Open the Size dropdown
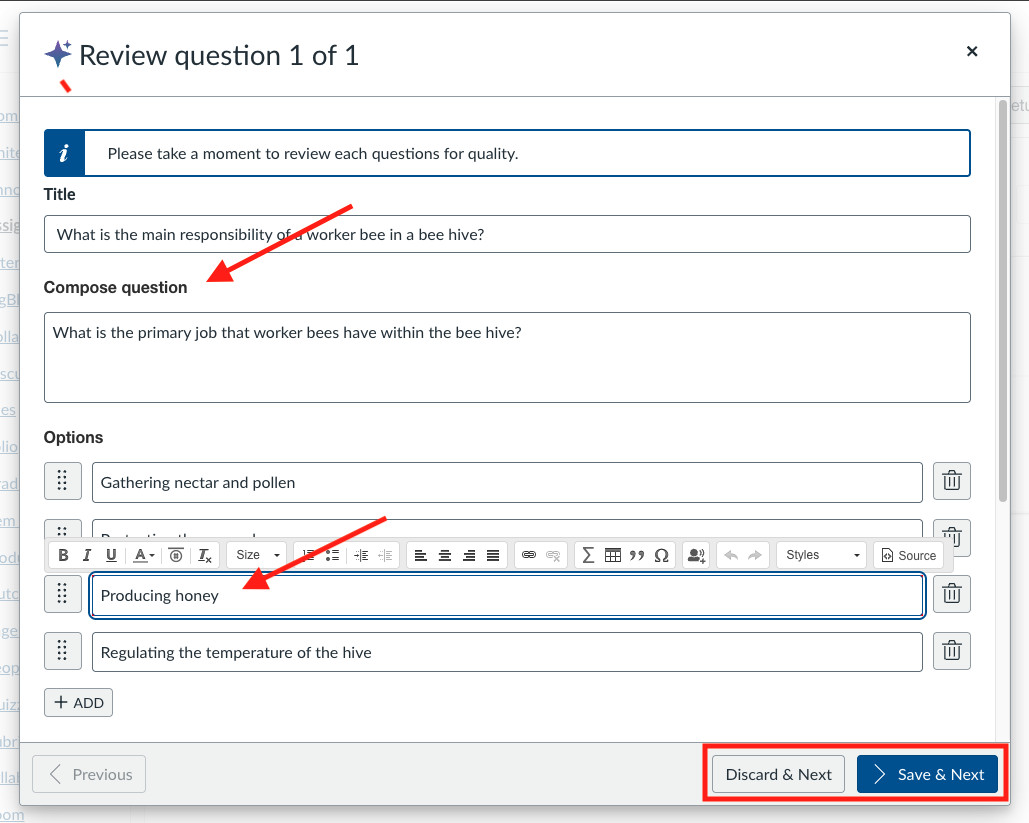Viewport: 1029px width, 823px height. [257, 555]
